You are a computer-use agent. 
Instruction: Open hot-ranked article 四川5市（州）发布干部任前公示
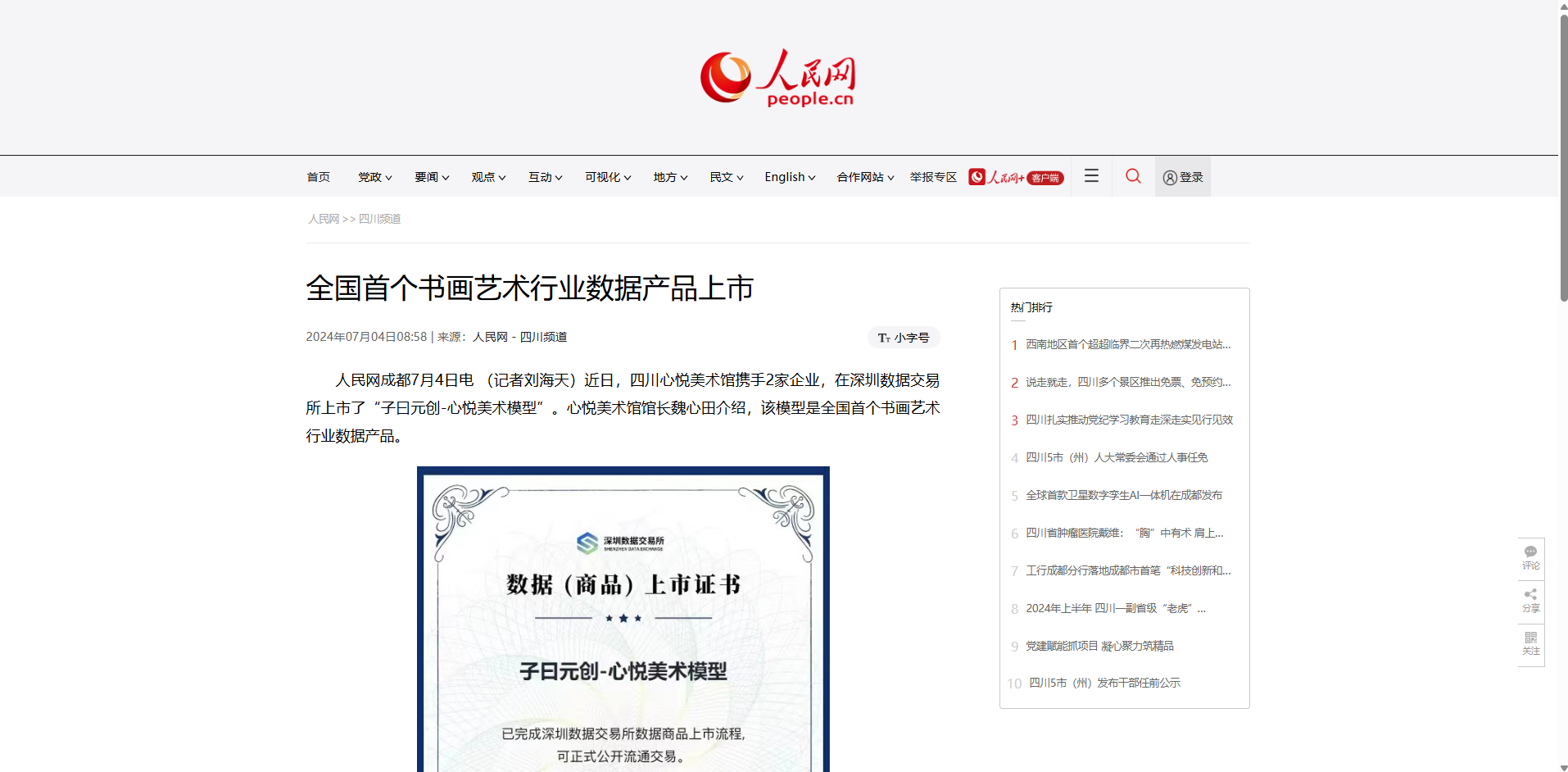pos(1104,683)
